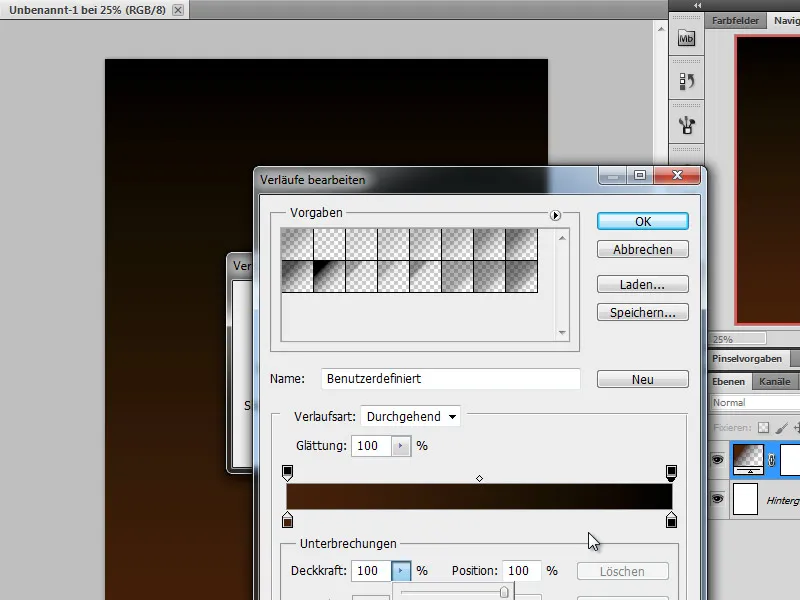Screen dimensions: 800x600
Task: Choose the second gradient preset in top row
Action: point(329,244)
